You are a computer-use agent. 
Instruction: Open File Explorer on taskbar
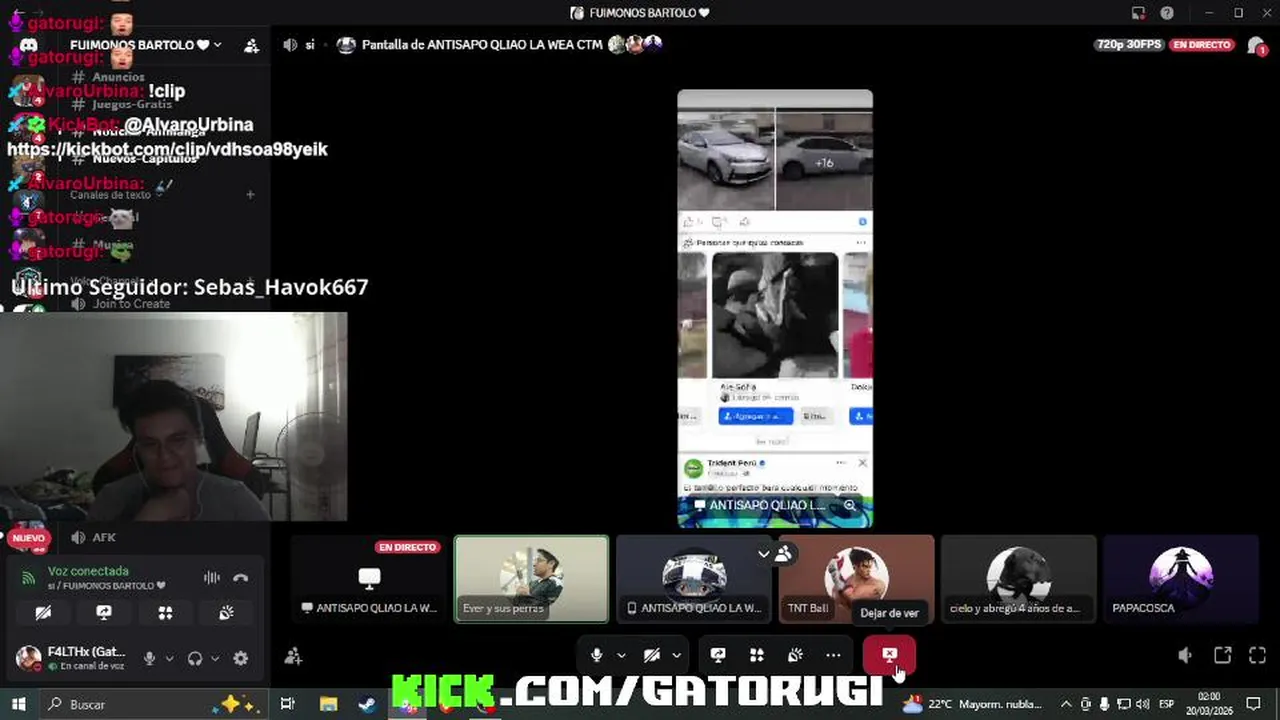tap(328, 704)
